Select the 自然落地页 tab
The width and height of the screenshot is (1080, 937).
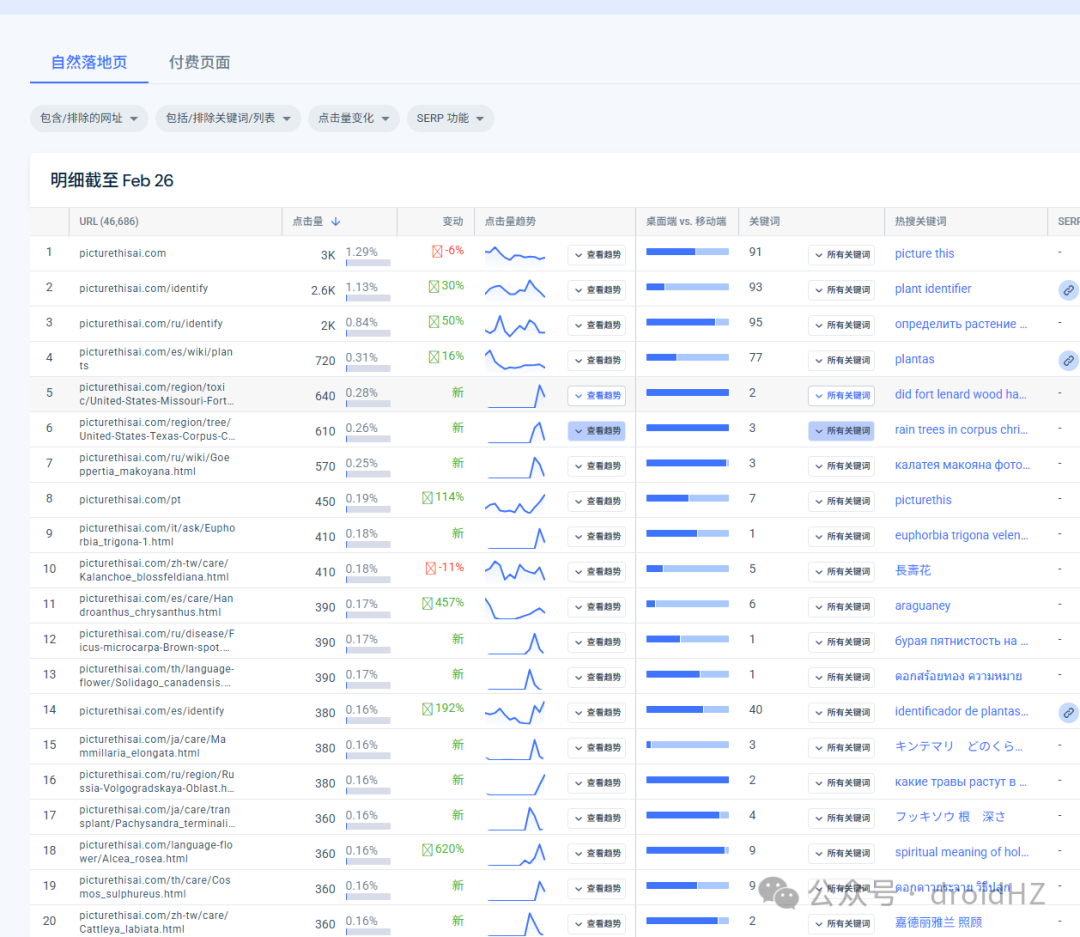(89, 63)
